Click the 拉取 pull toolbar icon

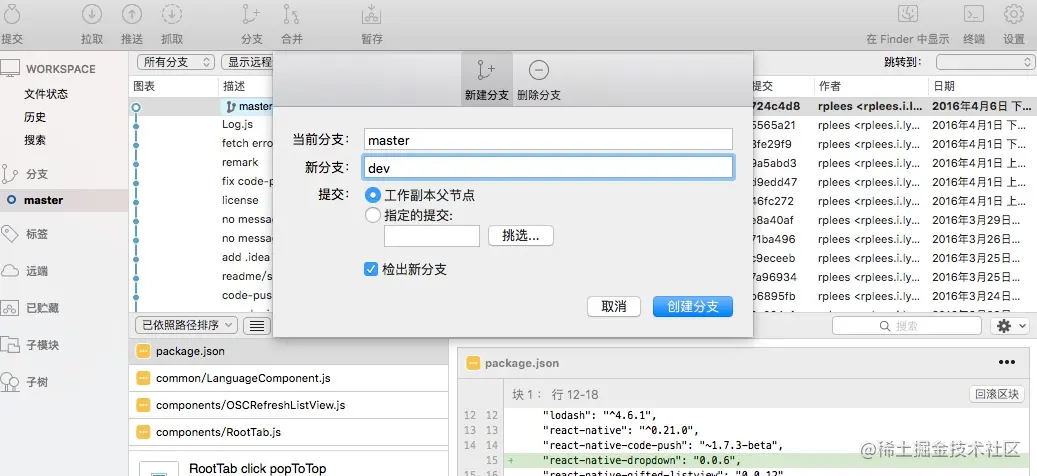[x=92, y=15]
